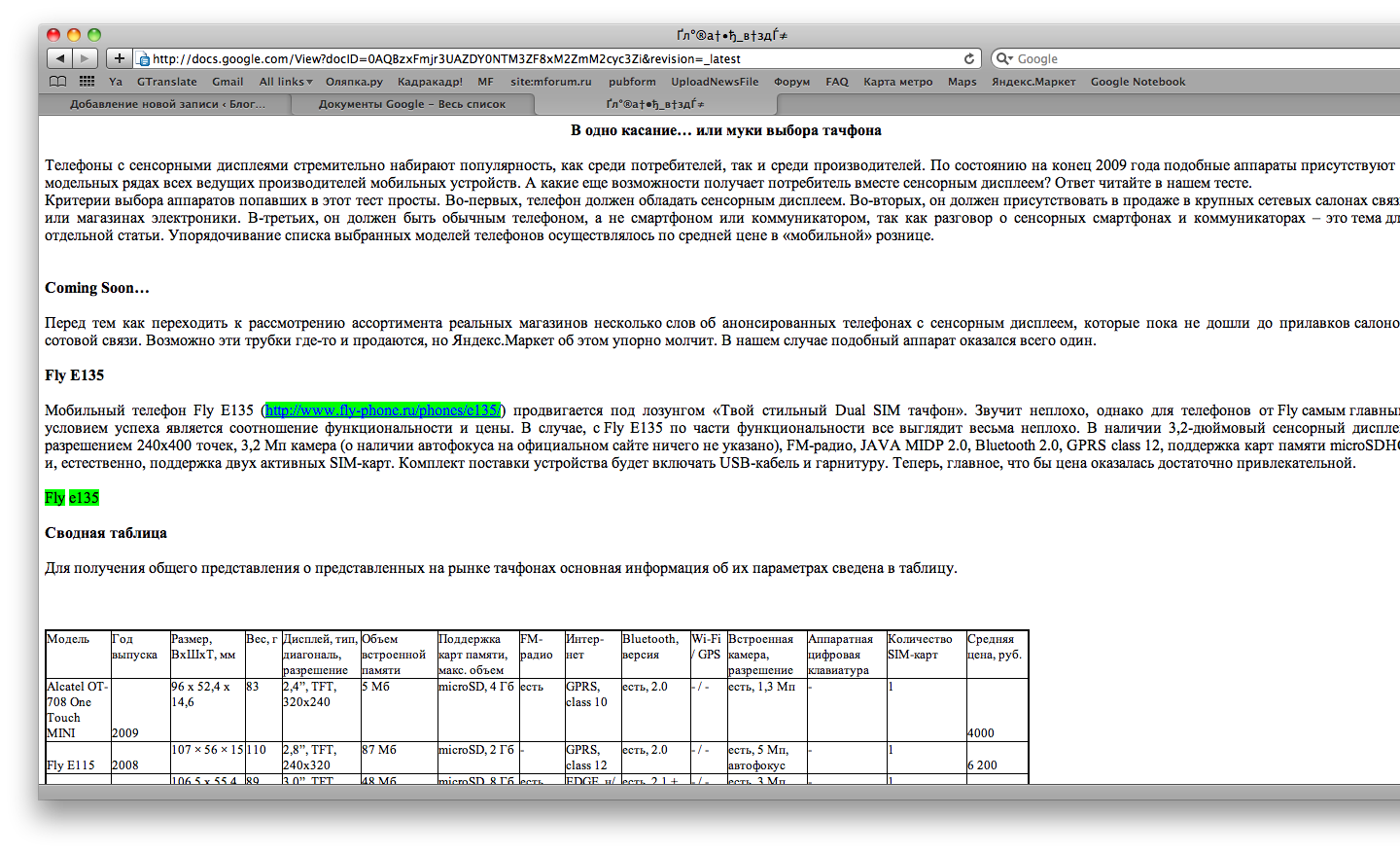Open the Форум bookmark
This screenshot has height=853, width=1400.
pos(792,82)
